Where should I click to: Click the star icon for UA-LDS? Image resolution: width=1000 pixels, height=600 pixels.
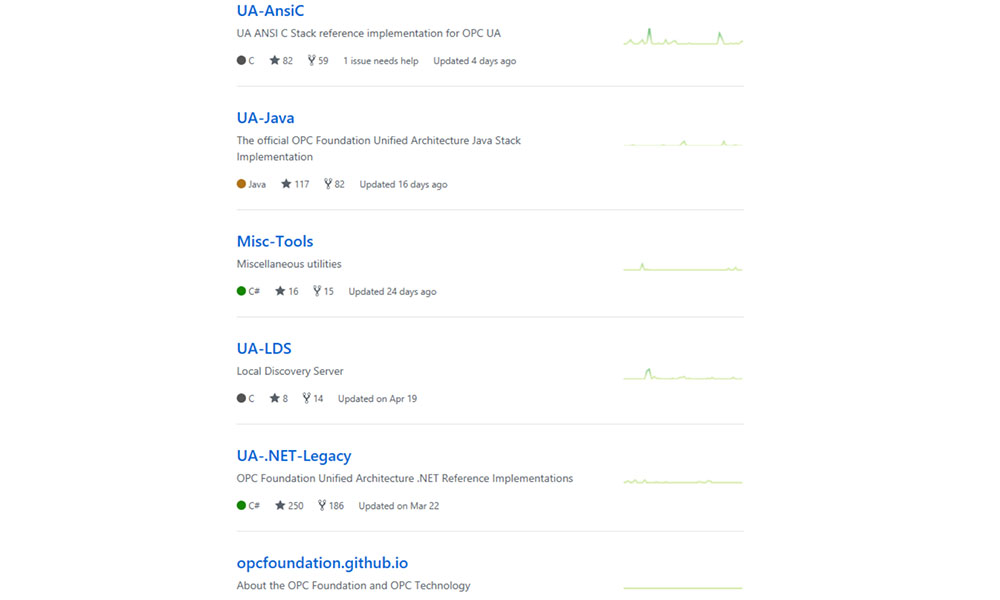274,399
